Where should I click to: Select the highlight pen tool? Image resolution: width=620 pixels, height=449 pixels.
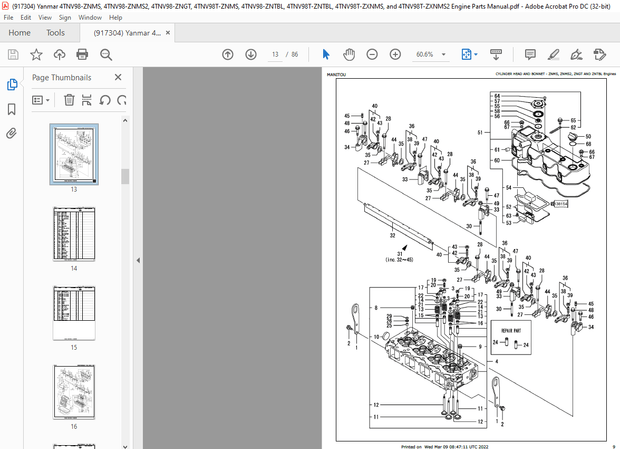coord(554,55)
